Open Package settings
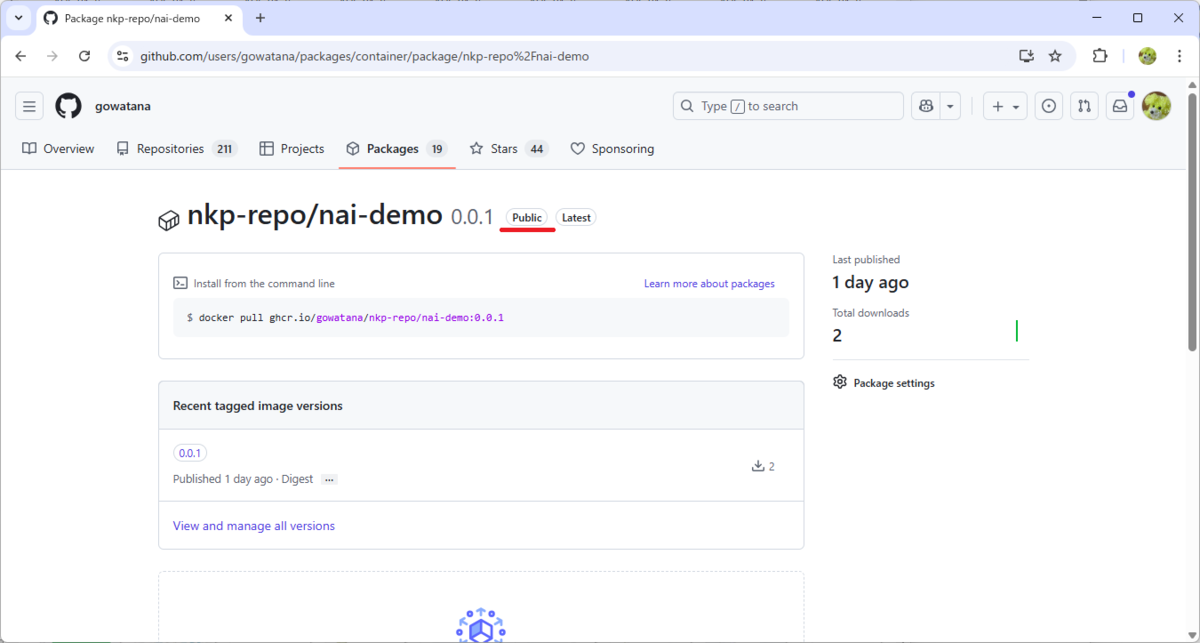Viewport: 1200px width, 643px height. click(x=884, y=383)
